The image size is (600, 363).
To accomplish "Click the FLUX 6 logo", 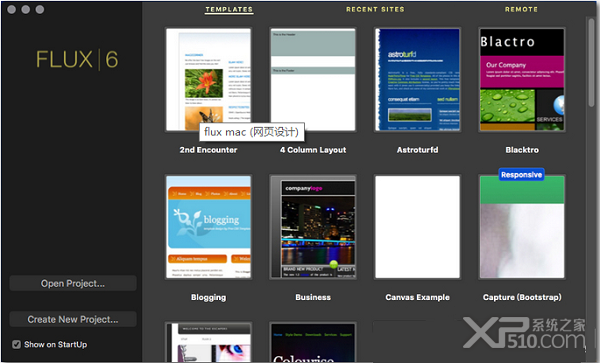I will coord(77,60).
